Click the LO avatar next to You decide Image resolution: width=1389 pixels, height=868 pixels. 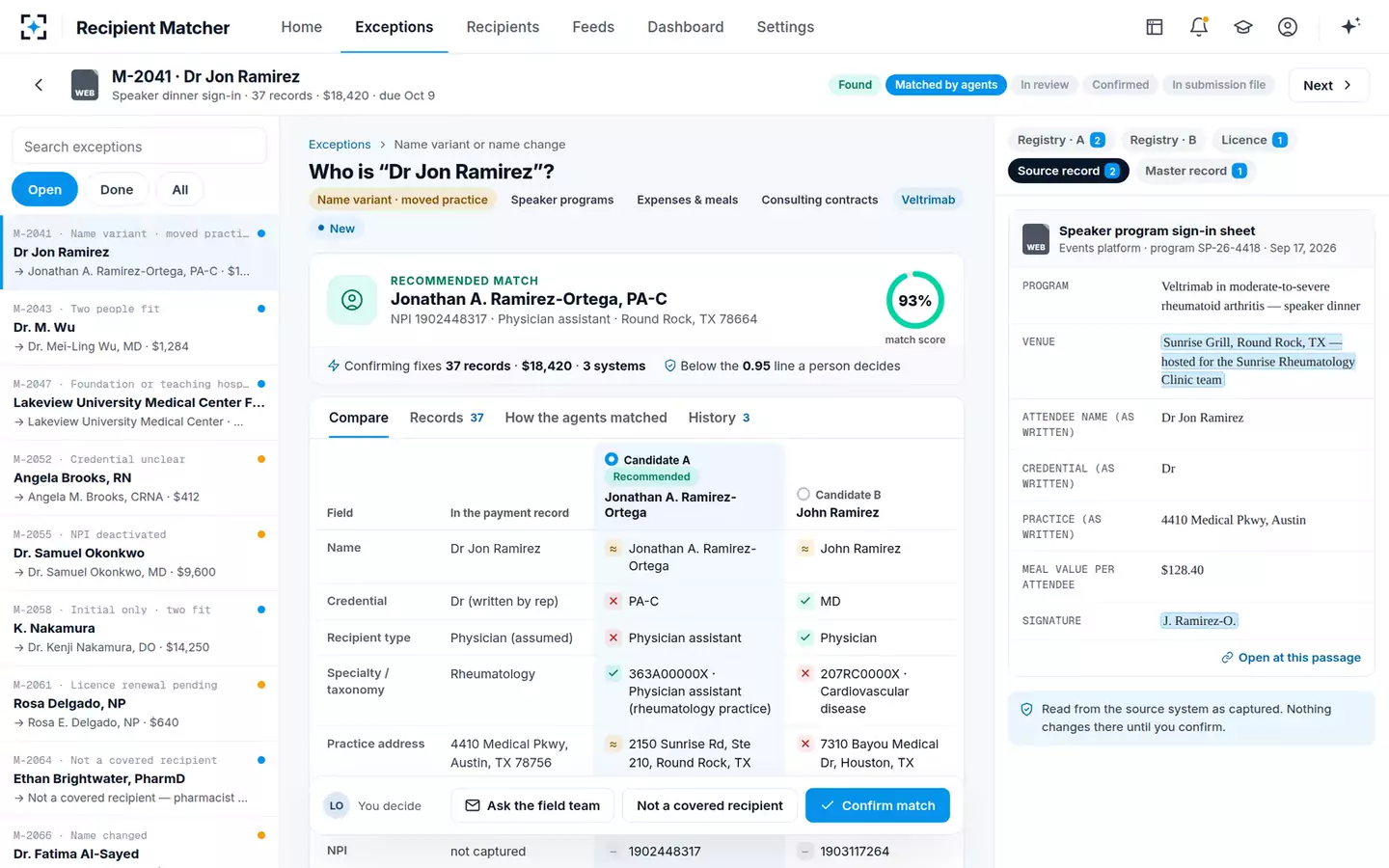[337, 805]
